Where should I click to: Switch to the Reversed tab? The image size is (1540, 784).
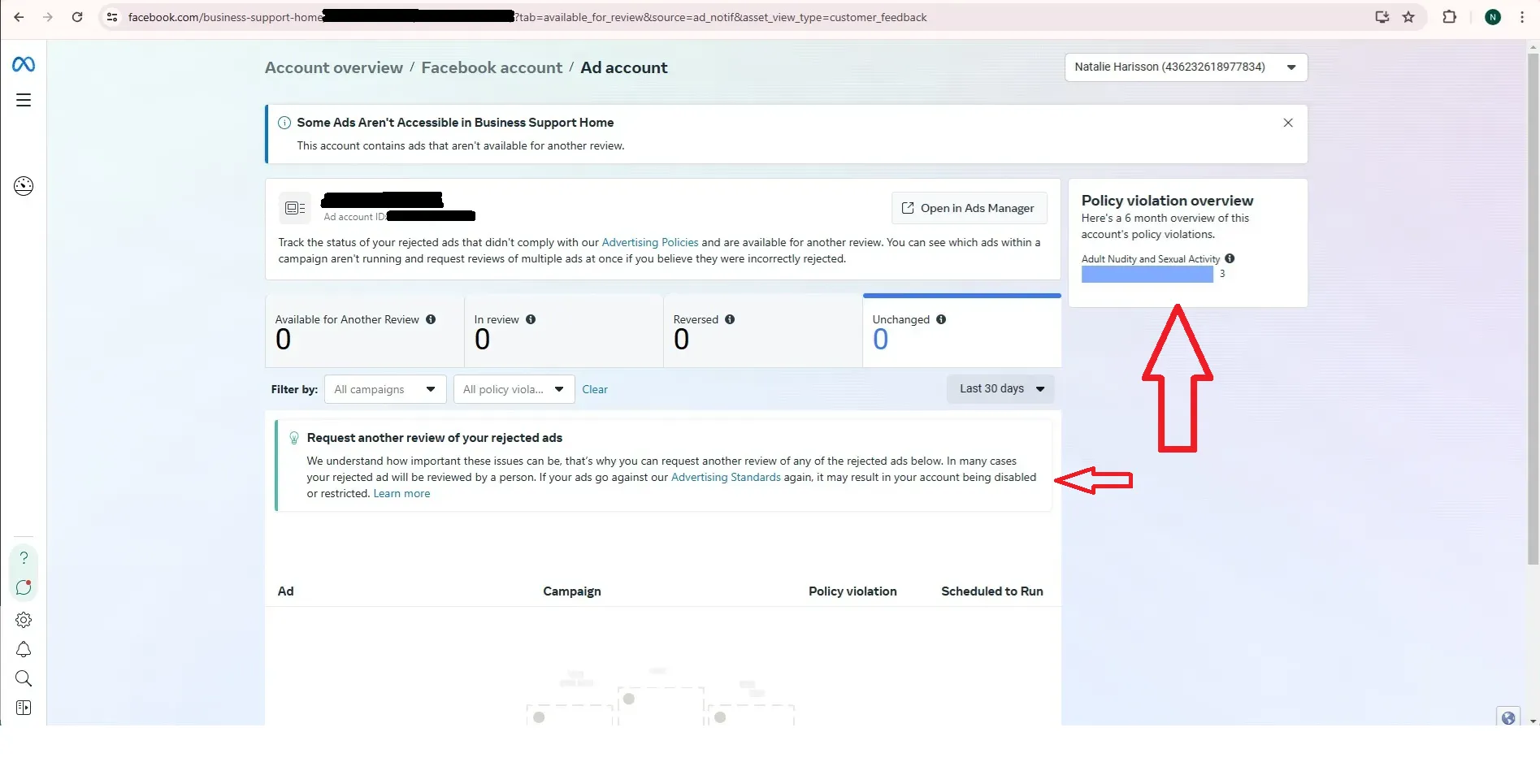(x=761, y=331)
